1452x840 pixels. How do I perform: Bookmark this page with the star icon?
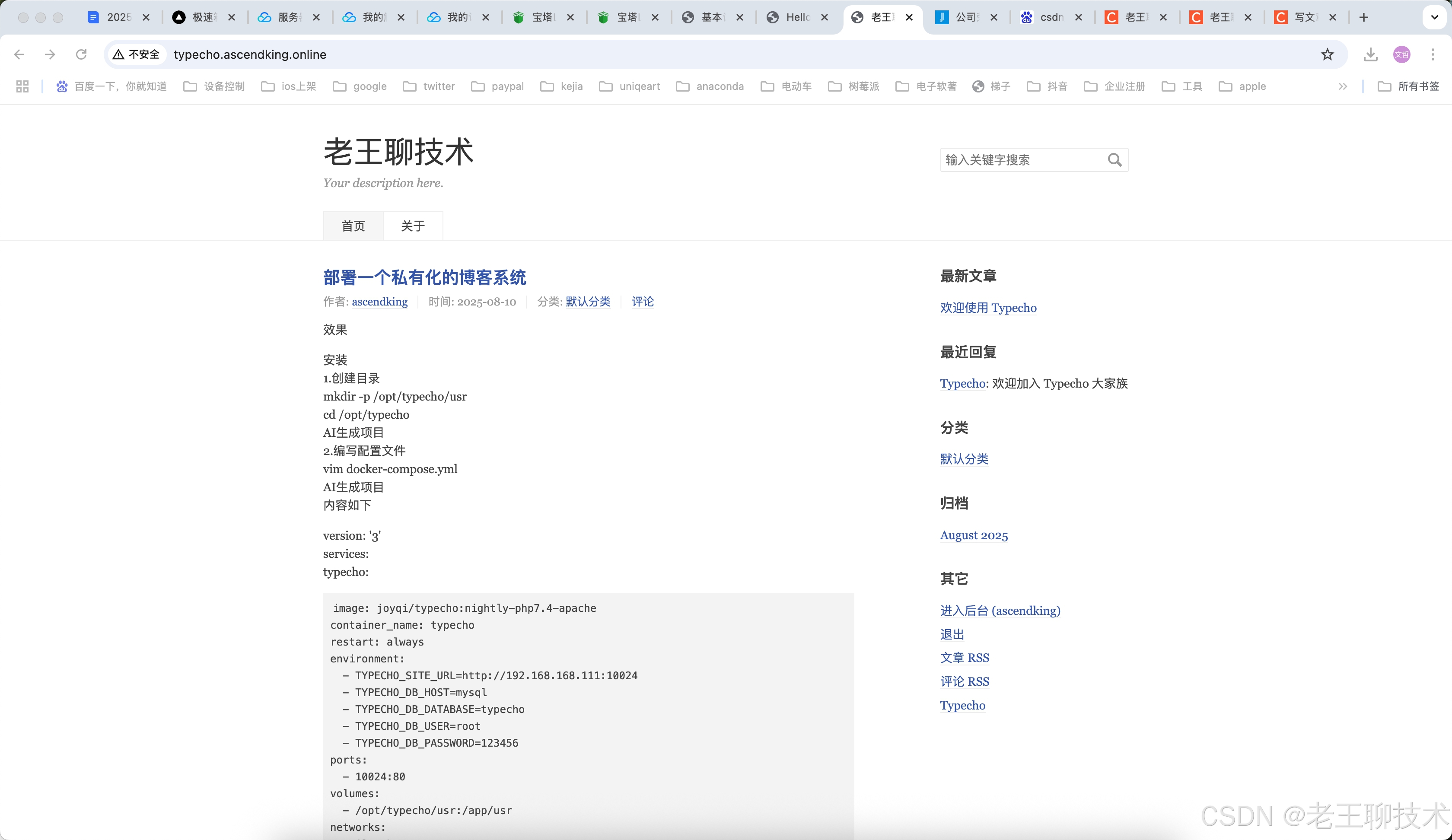click(x=1328, y=54)
